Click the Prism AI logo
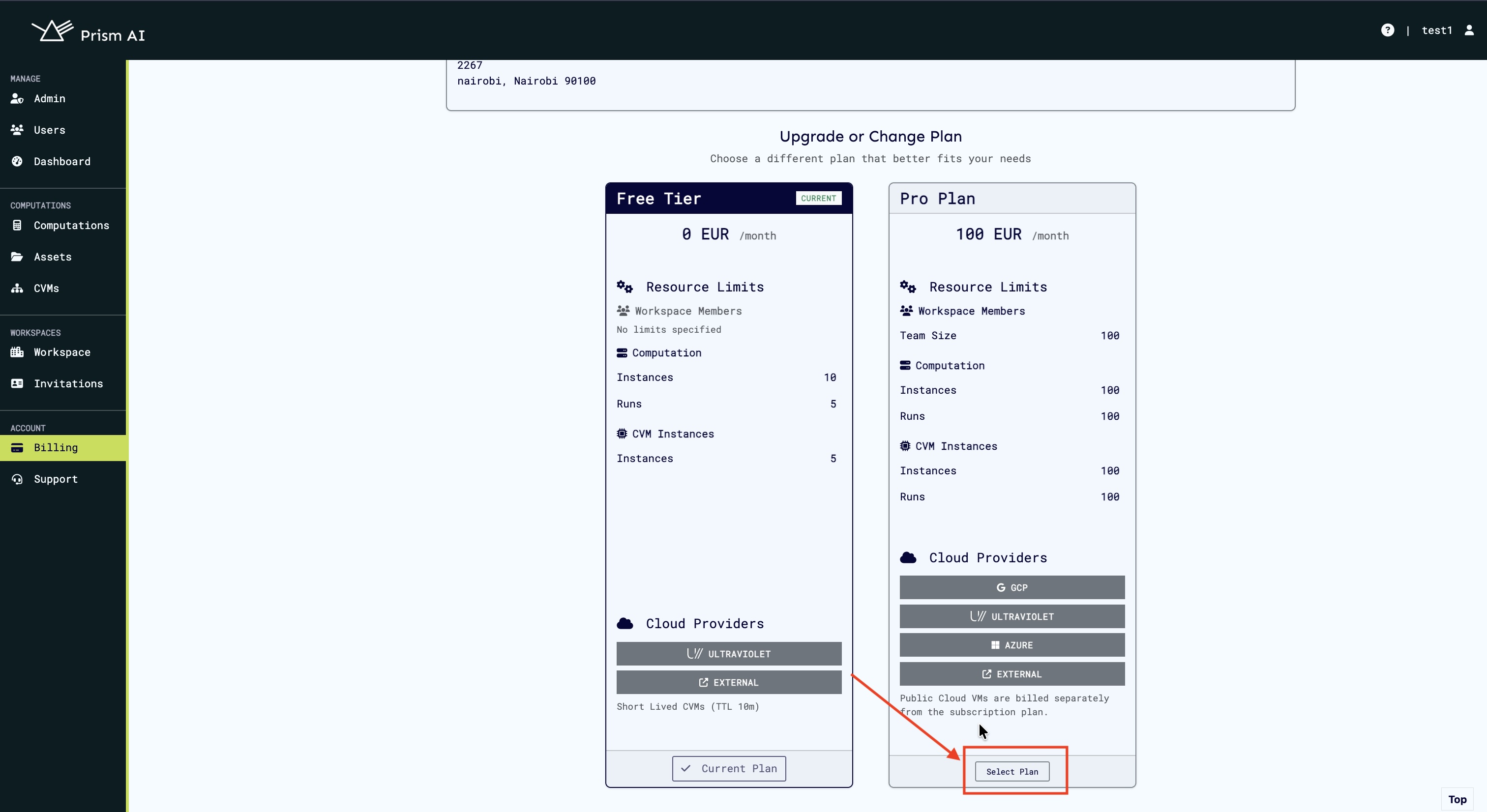Viewport: 1487px width, 812px height. pyautogui.click(x=88, y=31)
